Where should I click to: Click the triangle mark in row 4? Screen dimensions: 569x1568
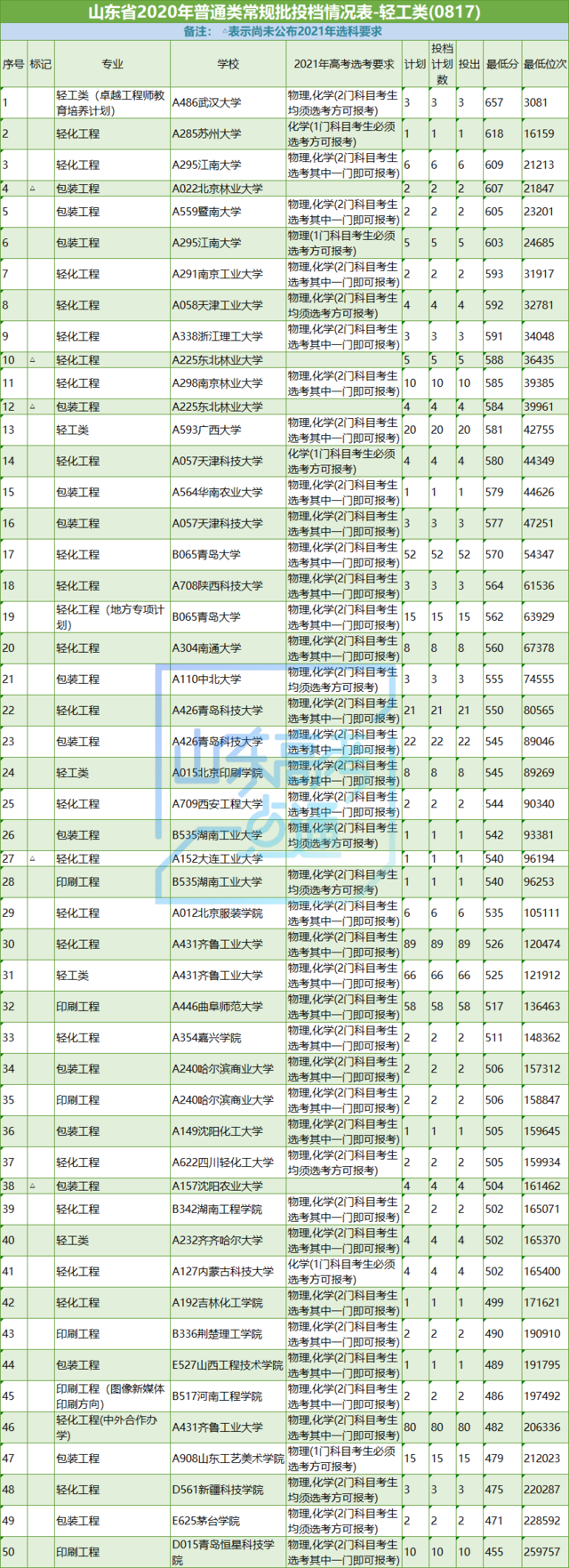click(32, 189)
